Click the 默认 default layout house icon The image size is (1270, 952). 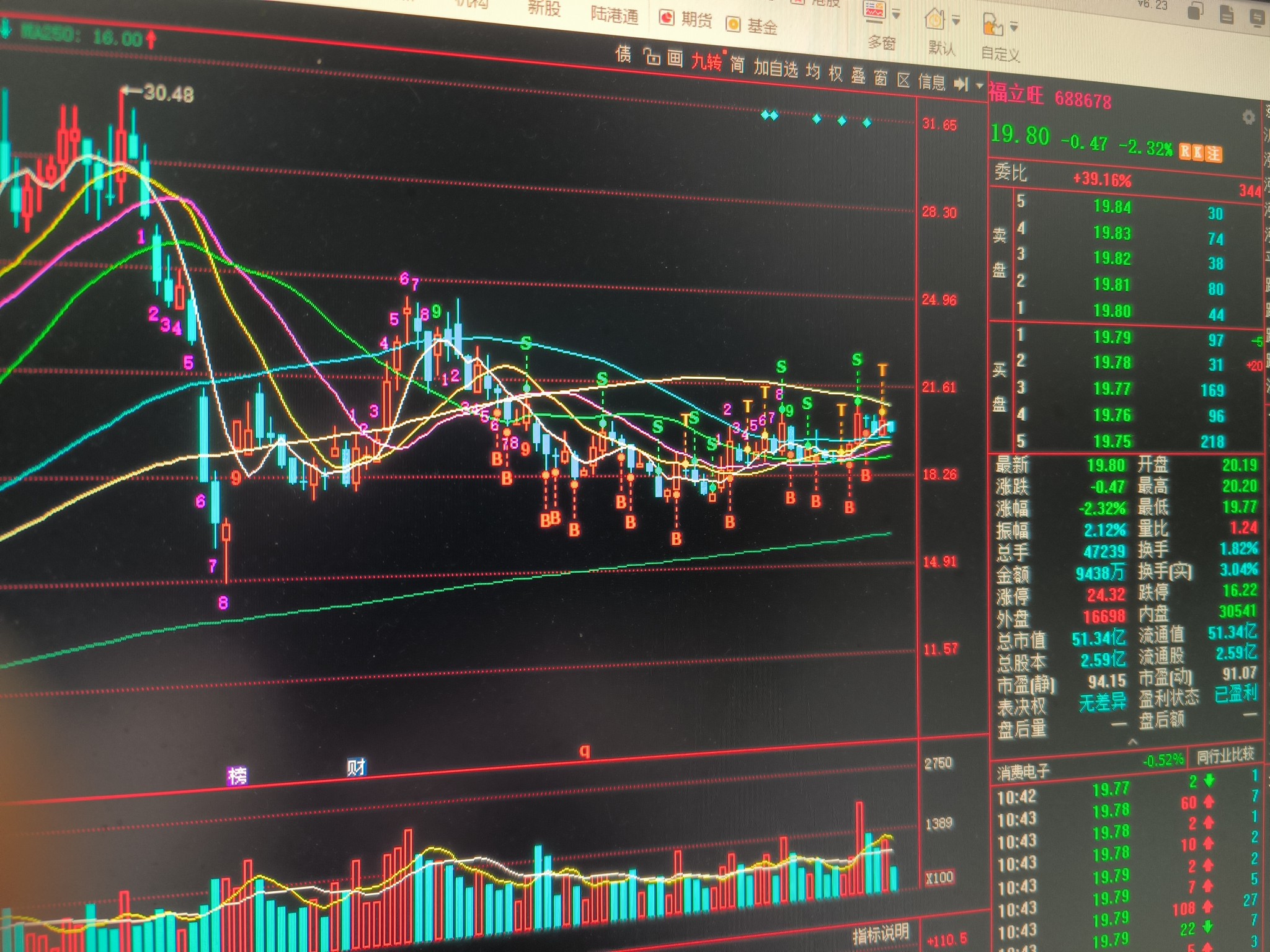[935, 19]
